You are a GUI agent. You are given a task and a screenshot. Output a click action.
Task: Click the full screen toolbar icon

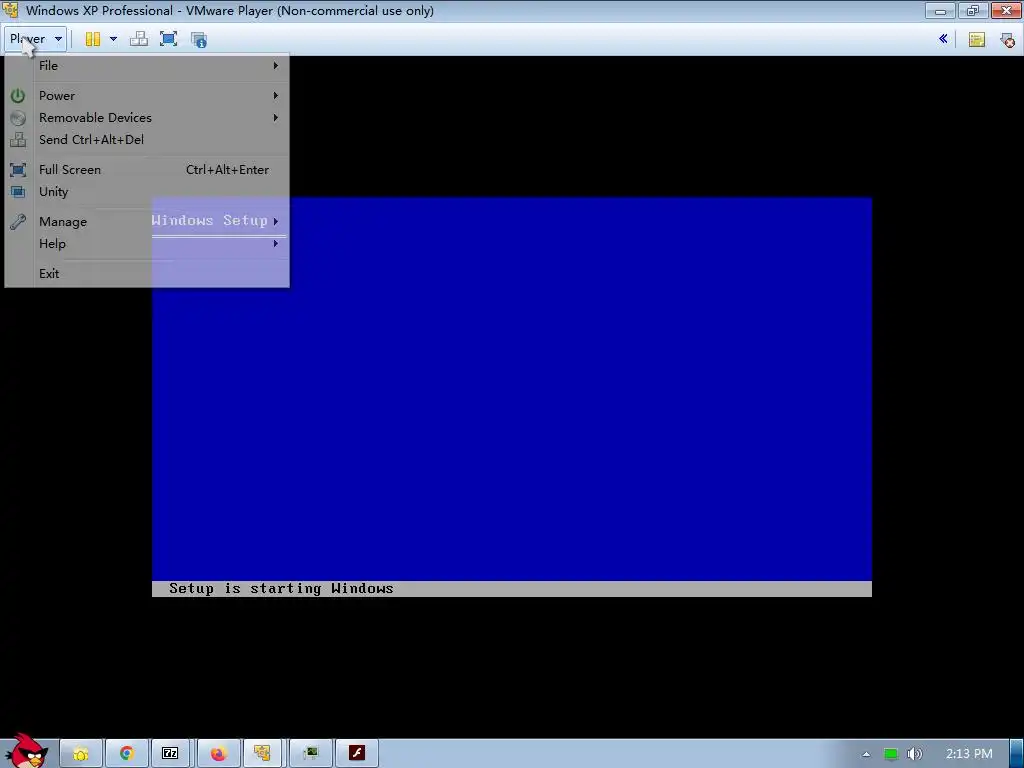(x=168, y=39)
